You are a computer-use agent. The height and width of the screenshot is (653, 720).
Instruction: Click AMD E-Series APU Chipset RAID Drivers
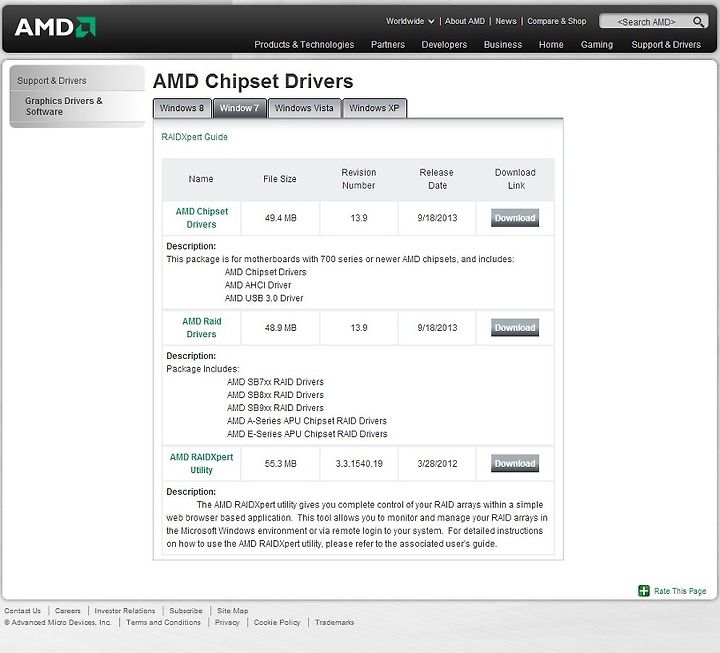[307, 433]
